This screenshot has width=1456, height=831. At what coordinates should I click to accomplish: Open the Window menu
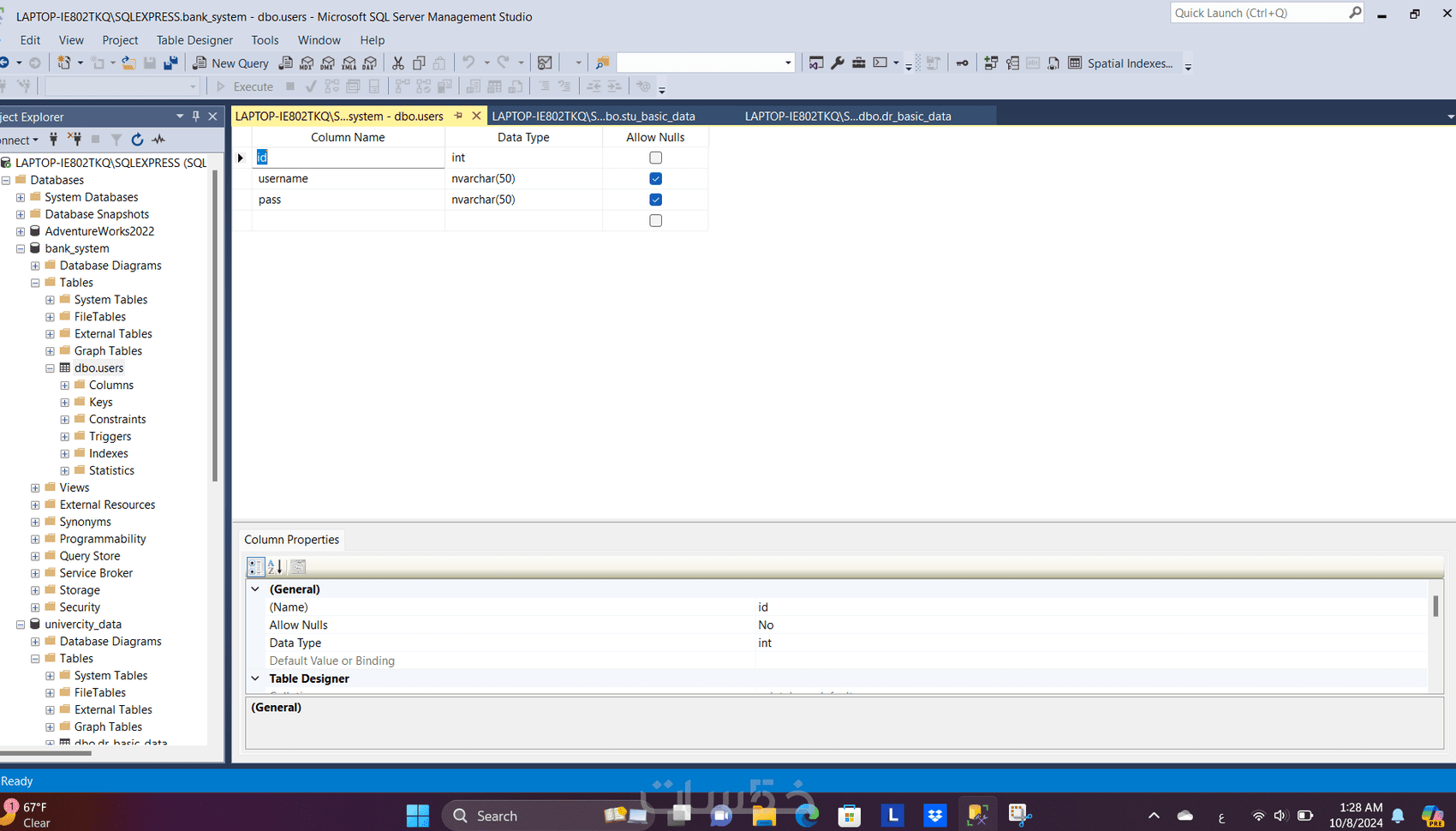(319, 40)
